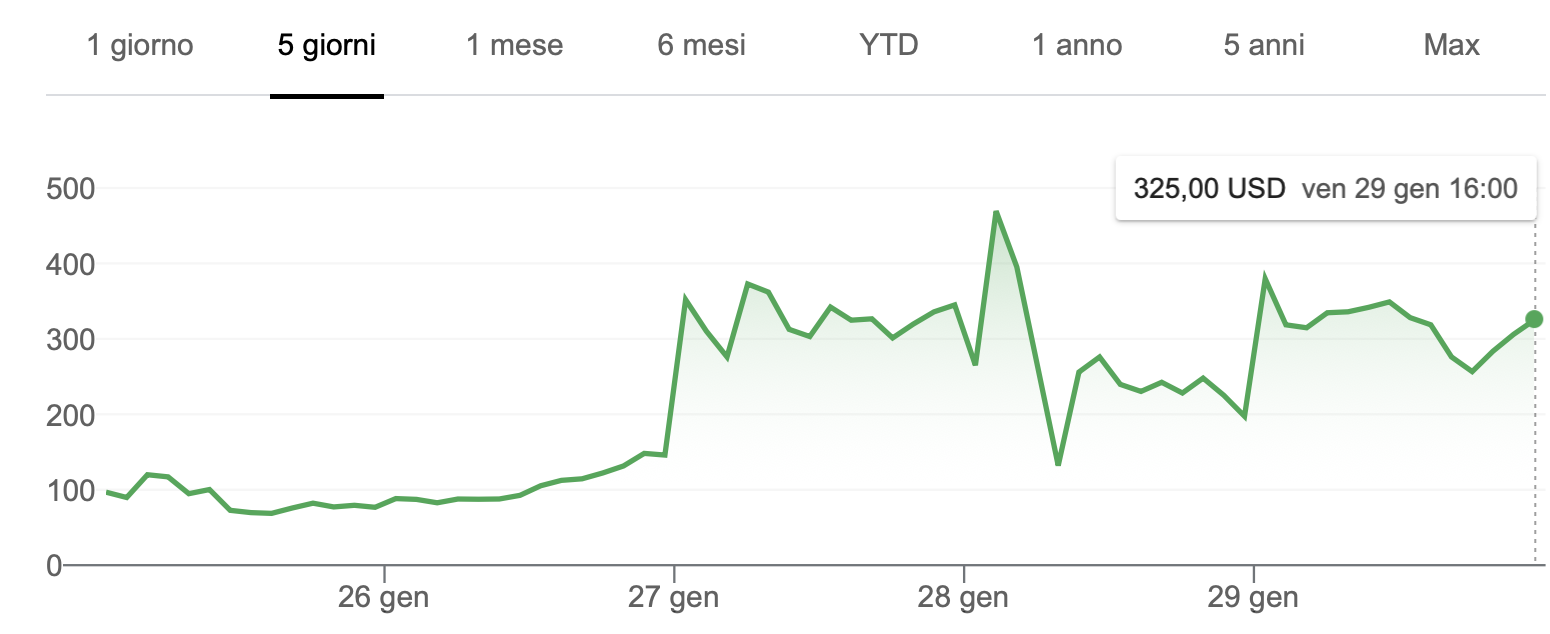Click the "29 gen" date axis label
1550x634 pixels.
pyautogui.click(x=1253, y=599)
